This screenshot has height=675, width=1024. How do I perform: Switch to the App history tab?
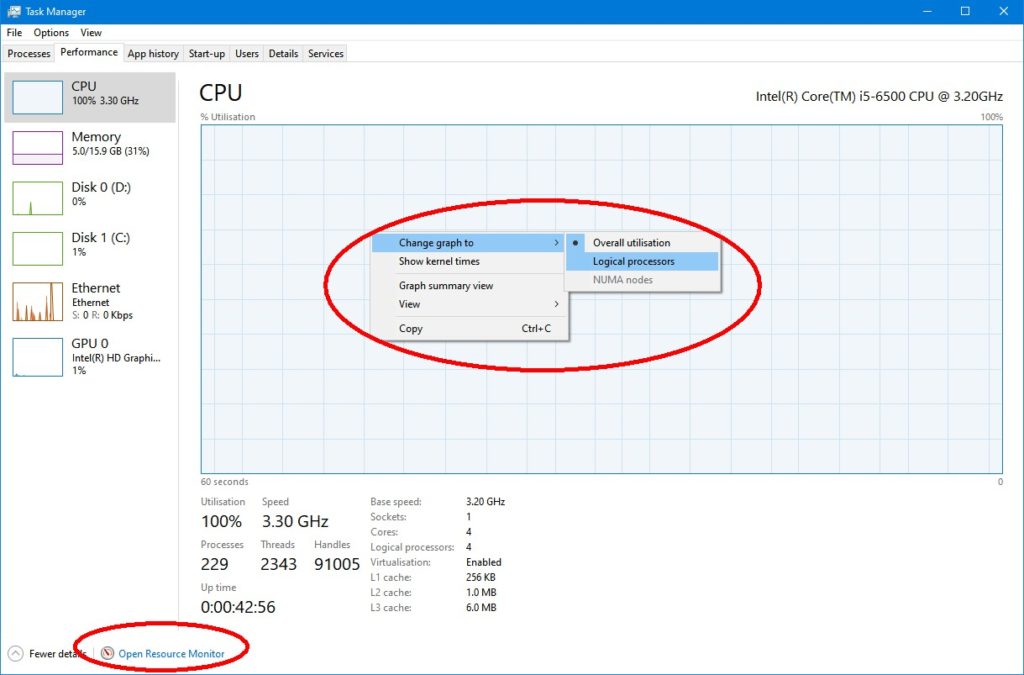(153, 54)
